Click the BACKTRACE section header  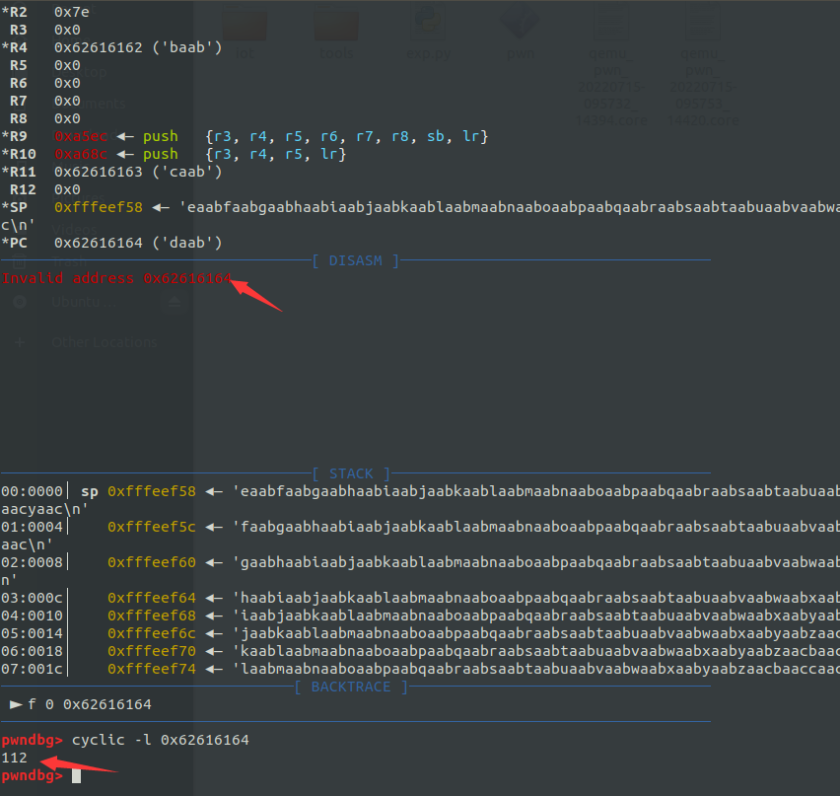coord(351,687)
